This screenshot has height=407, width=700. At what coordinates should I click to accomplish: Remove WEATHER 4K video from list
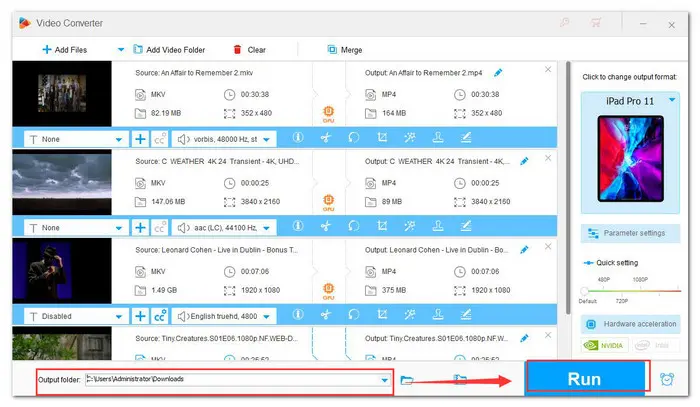point(548,158)
